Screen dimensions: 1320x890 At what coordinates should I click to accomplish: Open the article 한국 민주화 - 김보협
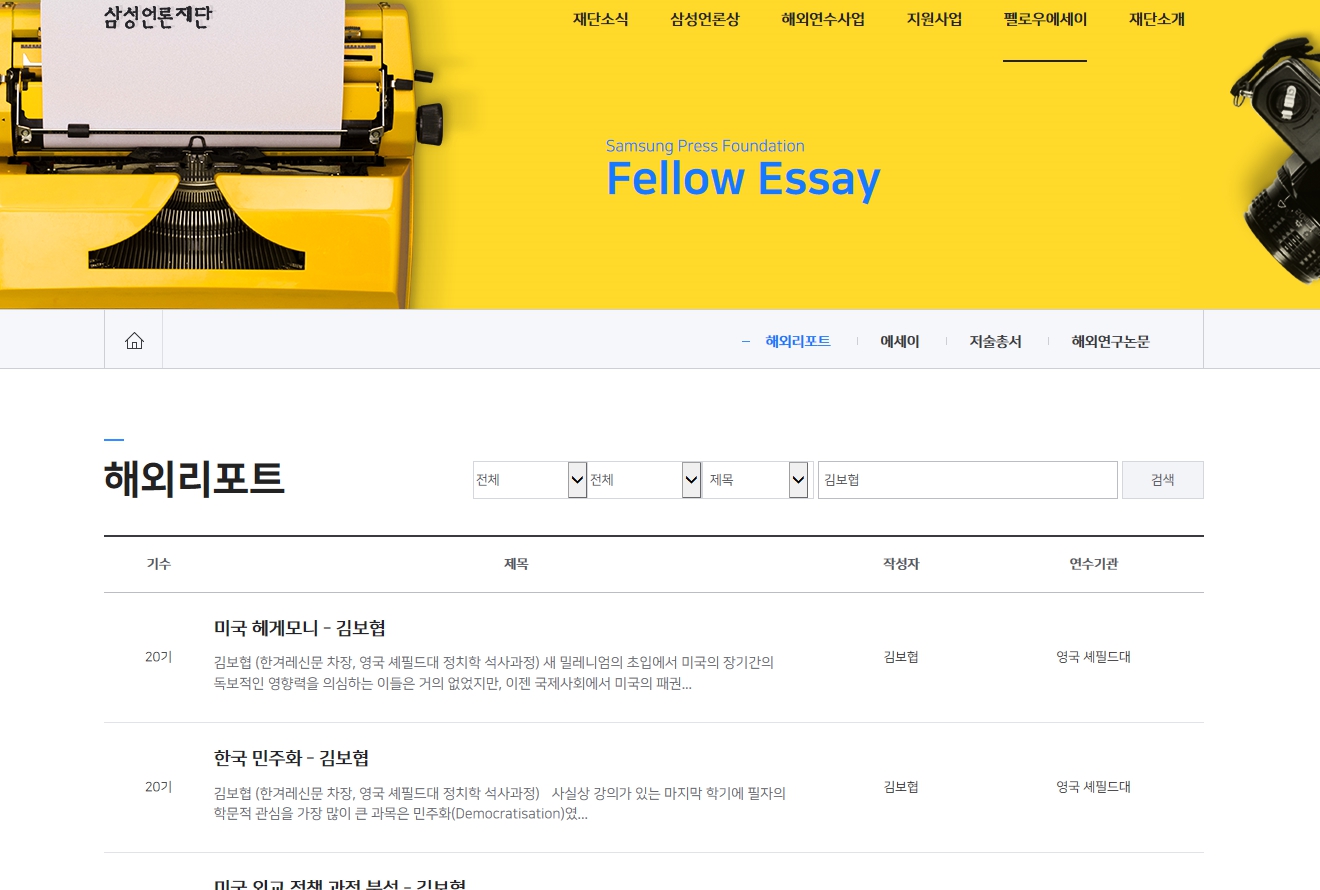tap(291, 758)
